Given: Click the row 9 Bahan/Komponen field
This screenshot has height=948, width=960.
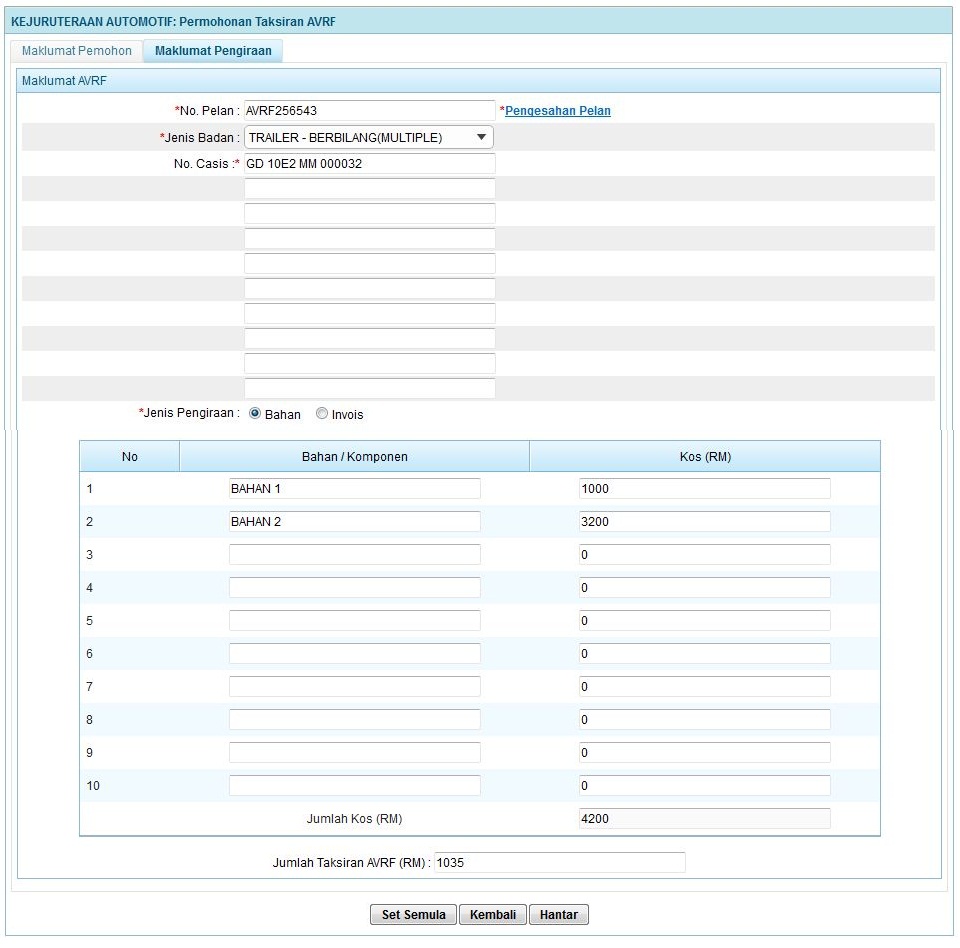Looking at the screenshot, I should [354, 753].
